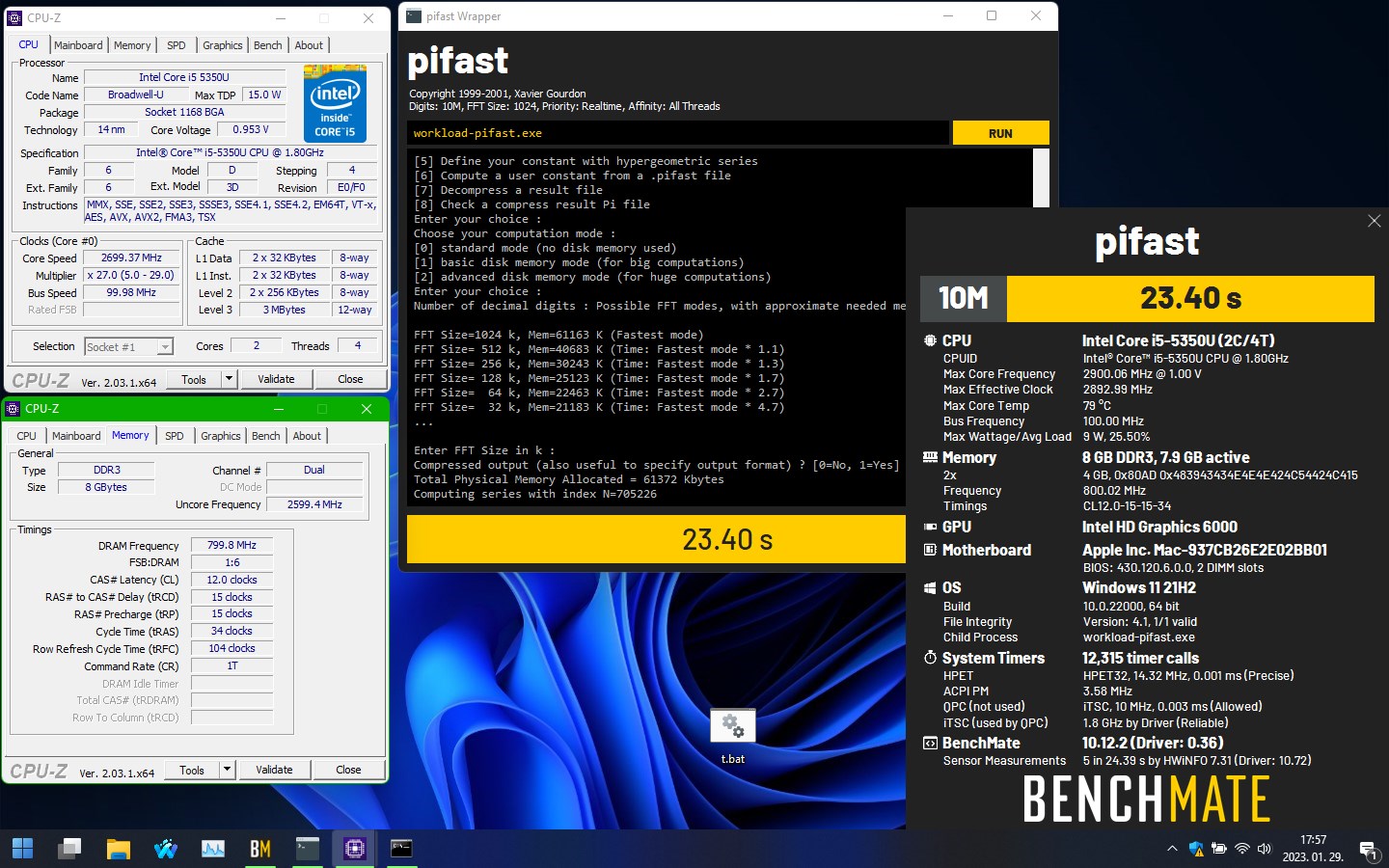
Task: Click the CPU-Z chip icon in taskbar
Action: (x=354, y=849)
